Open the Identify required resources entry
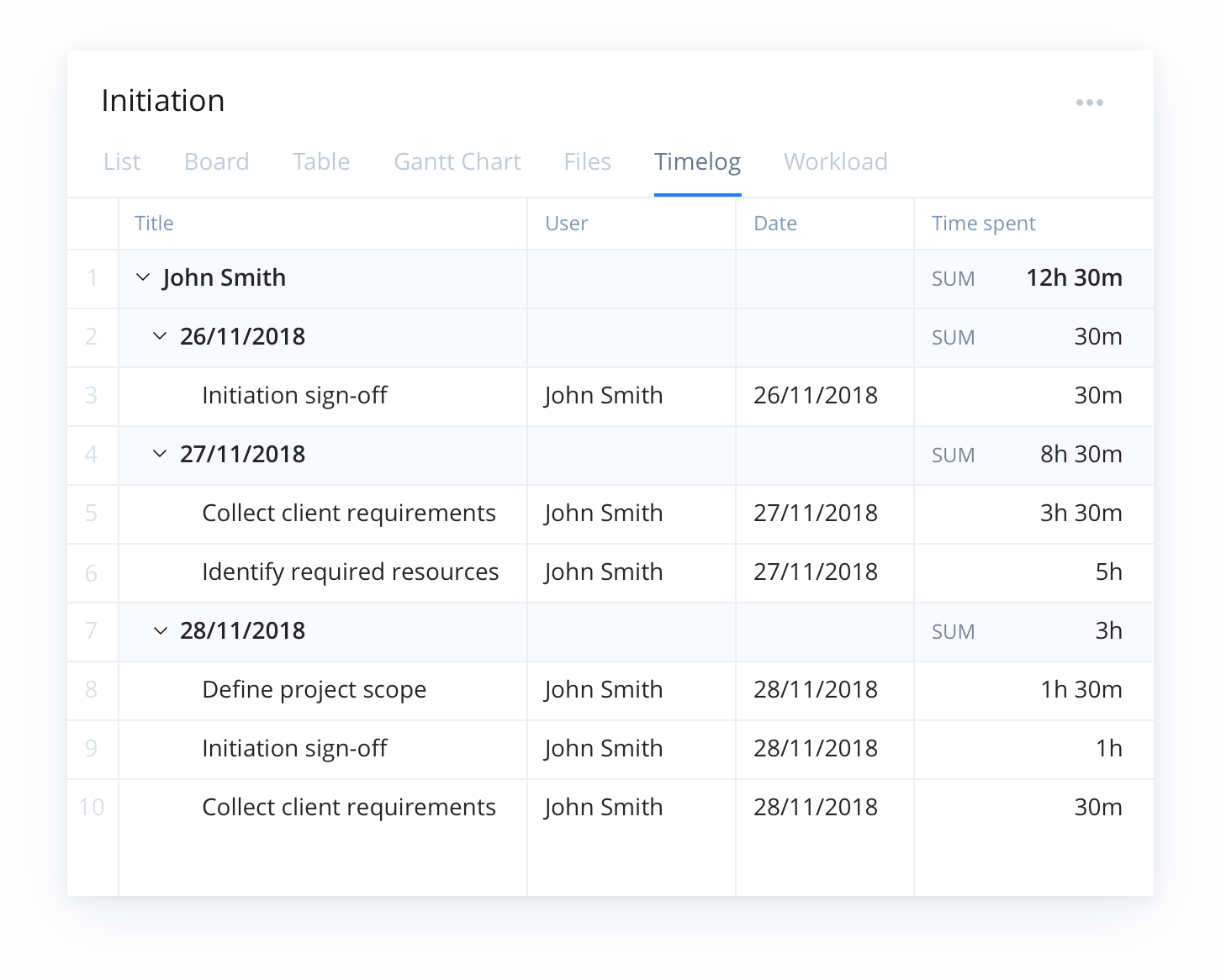 coord(351,572)
